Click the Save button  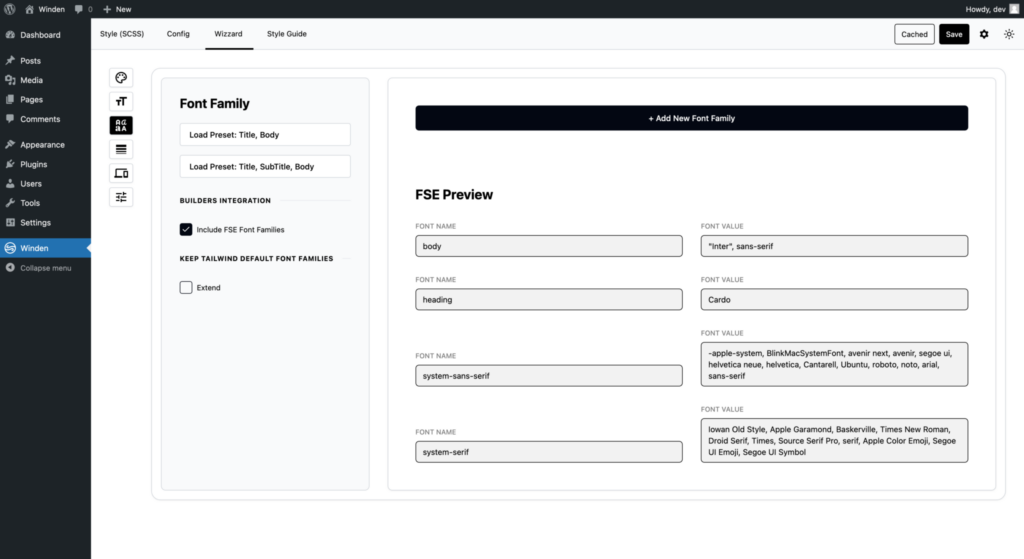[953, 34]
